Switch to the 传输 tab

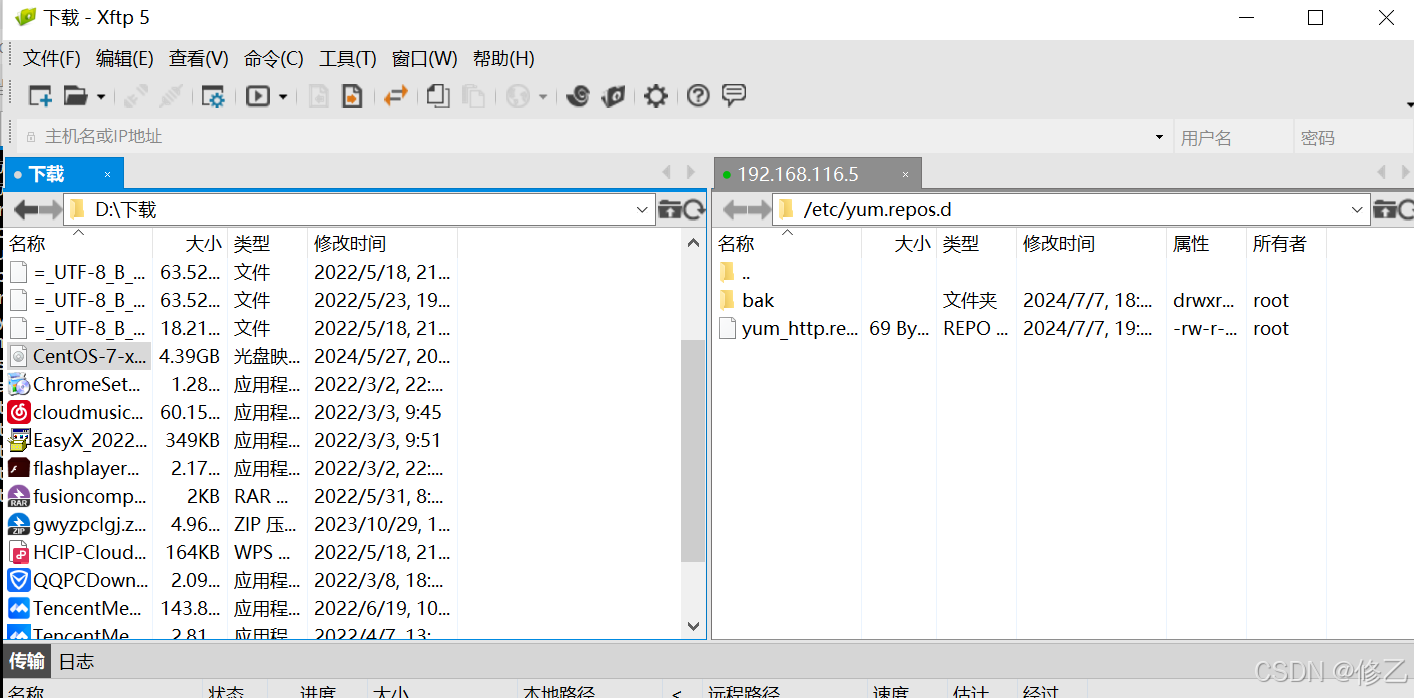click(x=27, y=661)
